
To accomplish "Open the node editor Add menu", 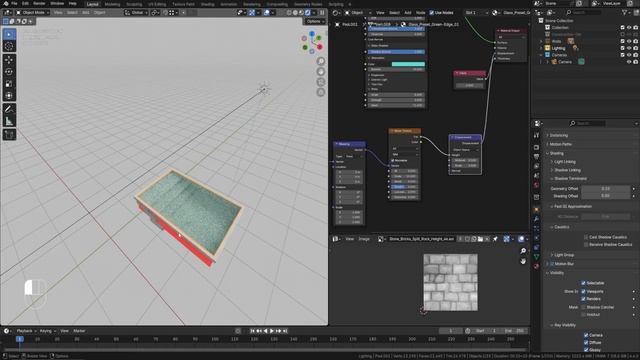I will click(x=407, y=13).
